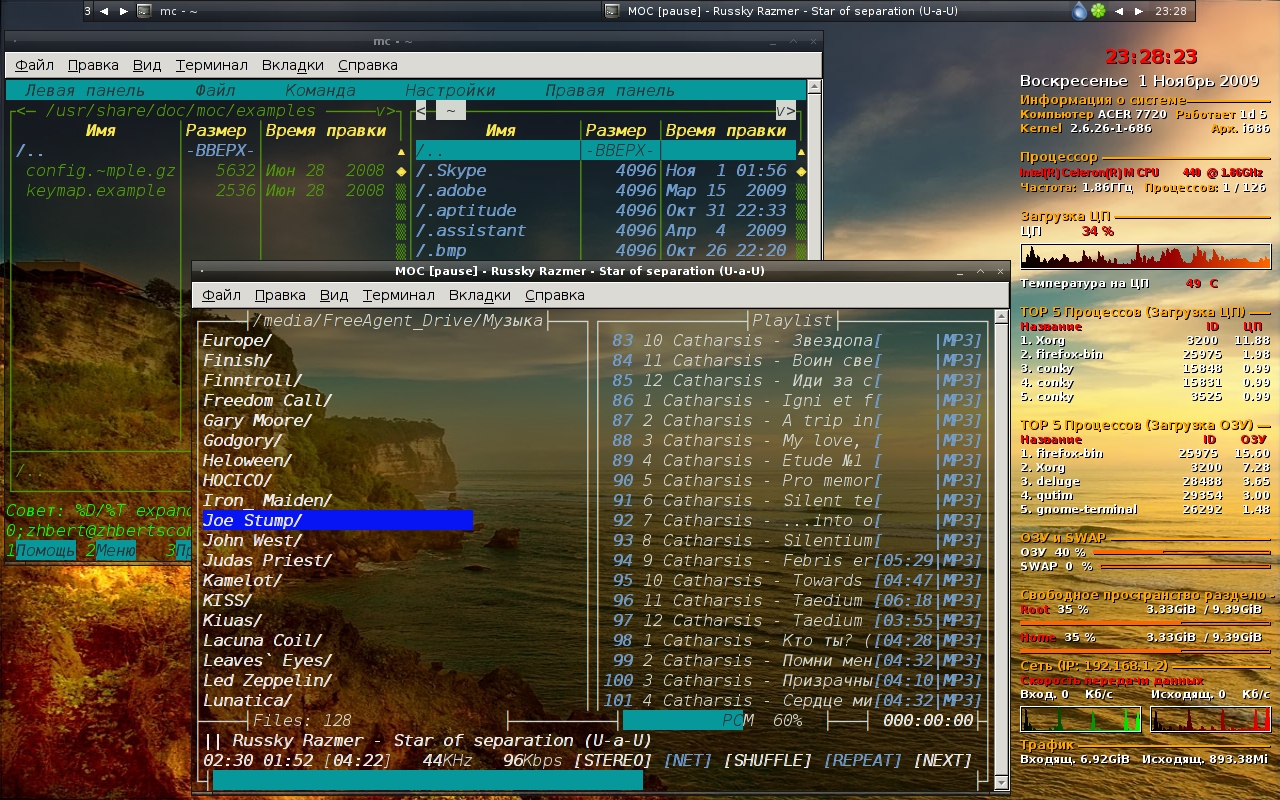The height and width of the screenshot is (800, 1280).
Task: Enable SHUFFLE mode in MOC
Action: coord(768,761)
